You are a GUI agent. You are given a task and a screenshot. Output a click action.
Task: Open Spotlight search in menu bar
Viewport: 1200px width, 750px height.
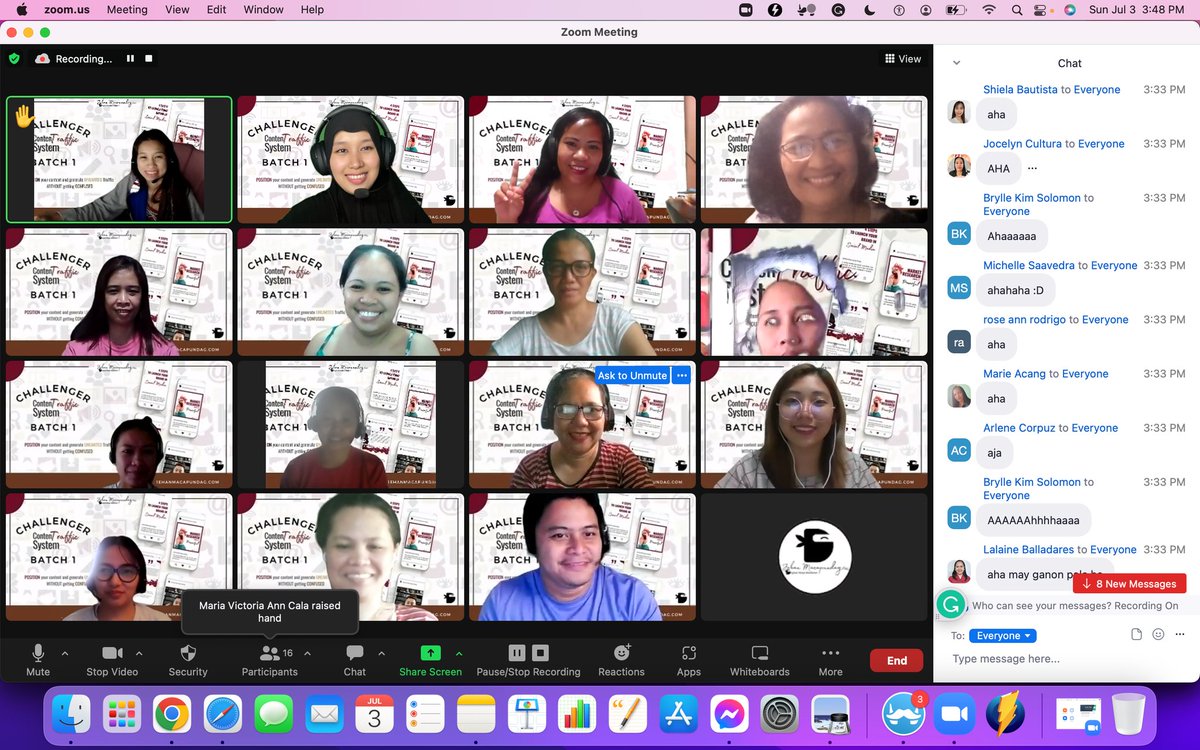click(x=1017, y=9)
